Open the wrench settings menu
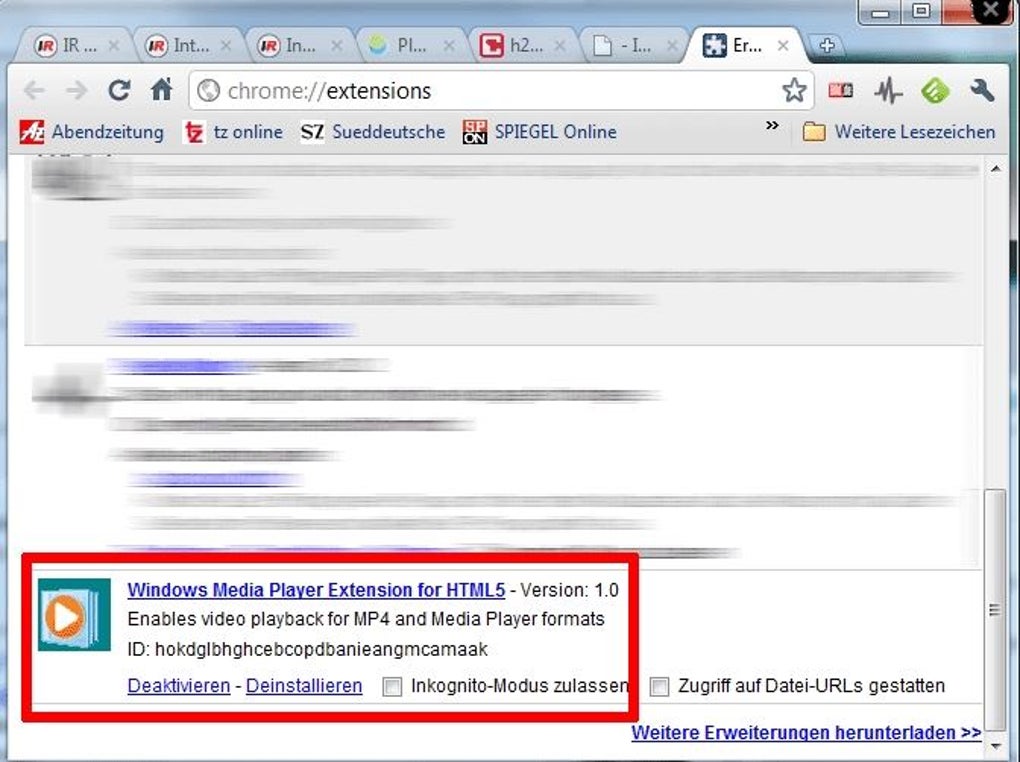This screenshot has height=762, width=1020. click(982, 90)
